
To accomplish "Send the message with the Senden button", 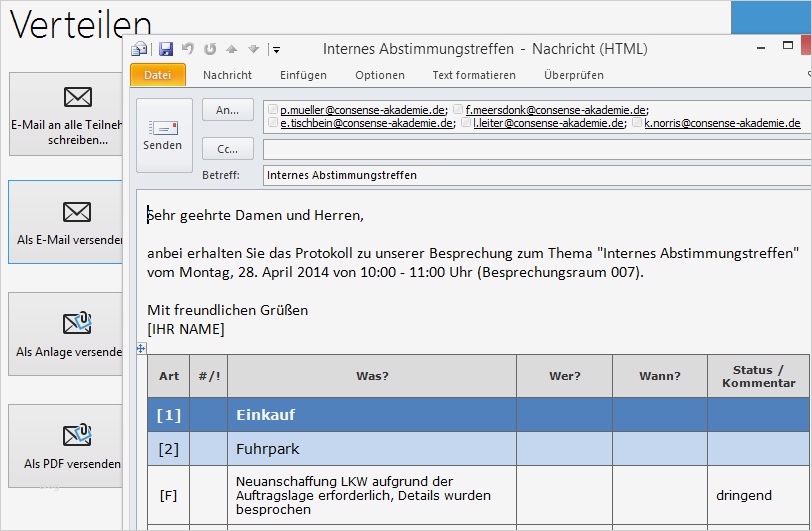I will pyautogui.click(x=164, y=135).
